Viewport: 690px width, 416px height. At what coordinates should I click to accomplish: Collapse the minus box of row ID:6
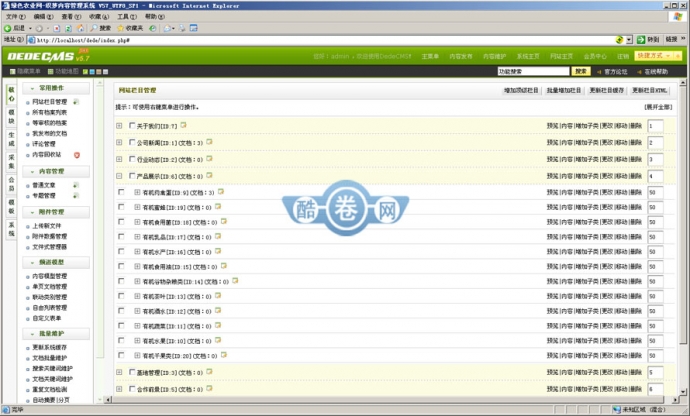[x=119, y=176]
